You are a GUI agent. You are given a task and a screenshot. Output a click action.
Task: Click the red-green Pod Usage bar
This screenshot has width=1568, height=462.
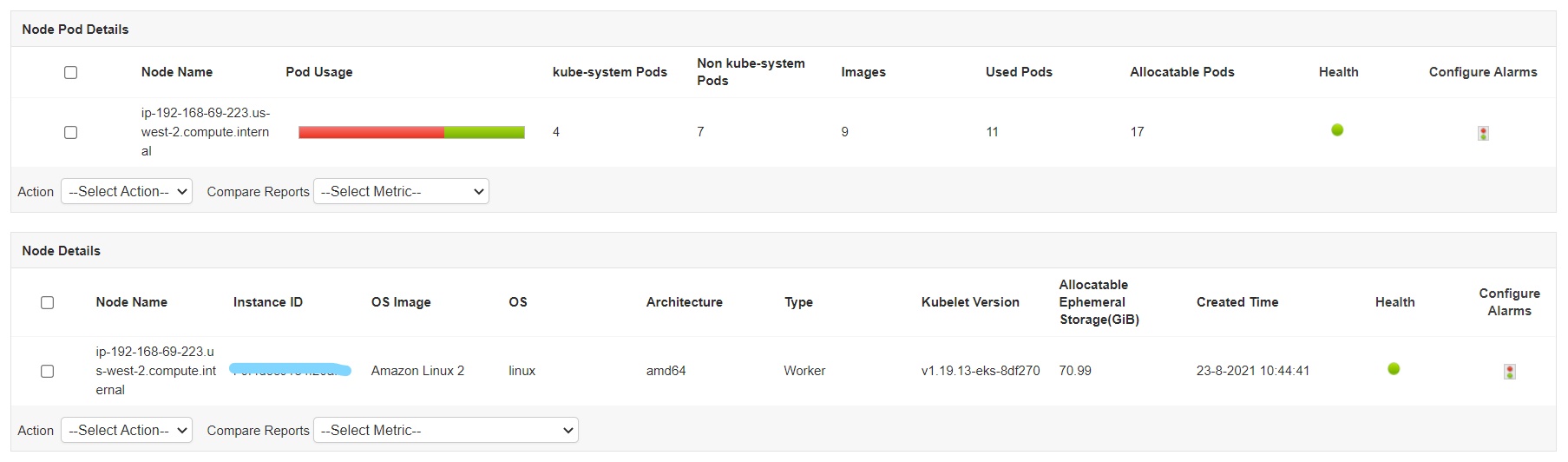click(411, 132)
